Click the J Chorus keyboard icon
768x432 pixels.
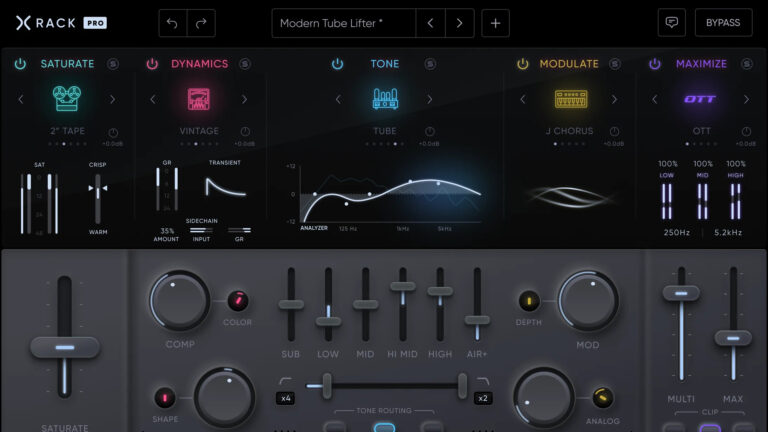coord(571,99)
